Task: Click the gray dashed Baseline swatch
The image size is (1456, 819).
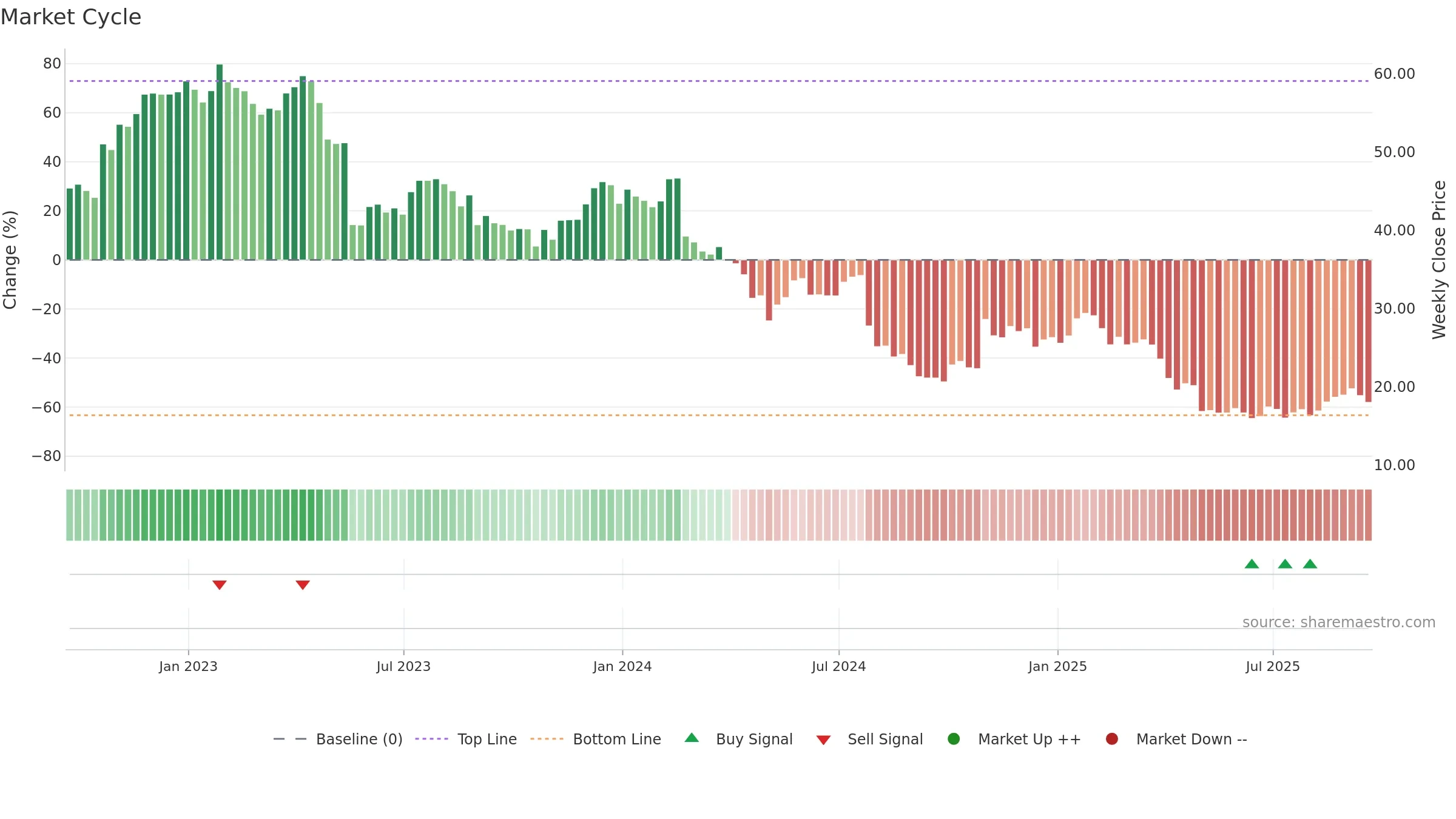Action: (290, 739)
